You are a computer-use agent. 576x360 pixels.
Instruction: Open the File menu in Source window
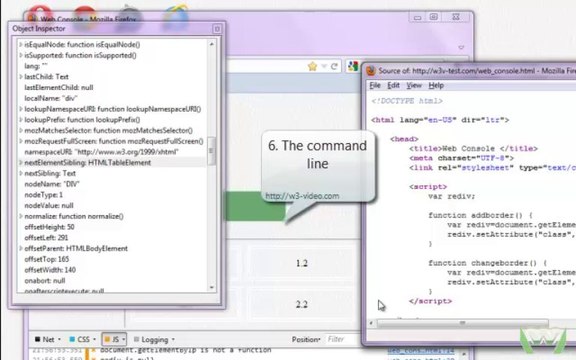[x=375, y=85]
